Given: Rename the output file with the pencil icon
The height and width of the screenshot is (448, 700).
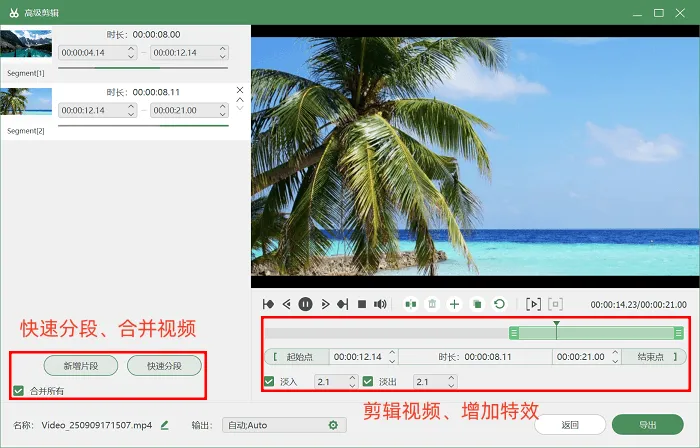Looking at the screenshot, I should point(164,425).
